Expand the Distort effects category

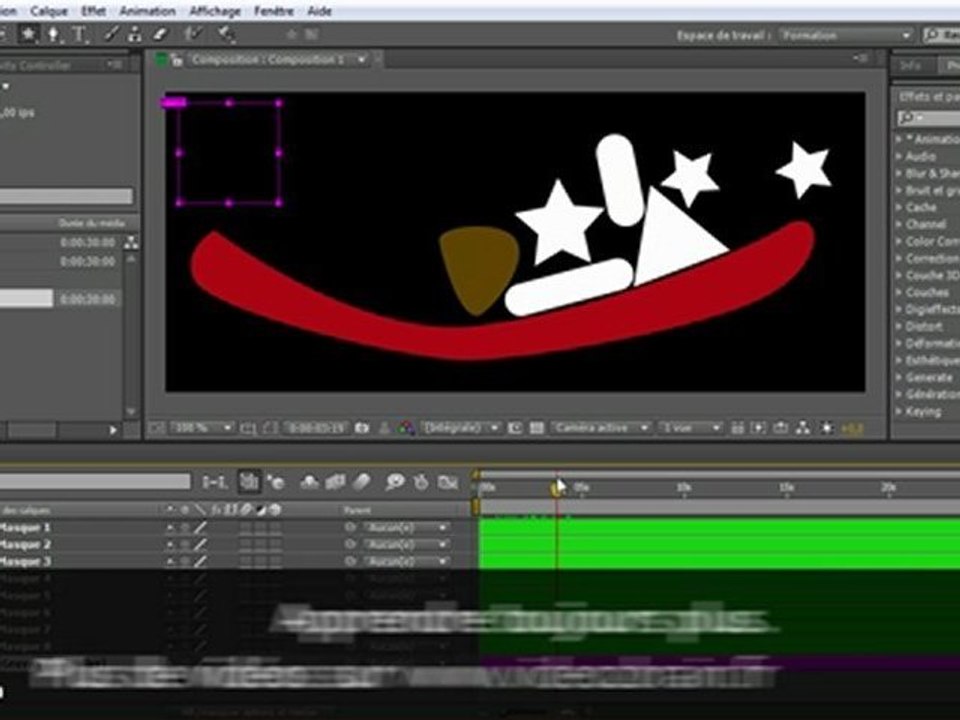(899, 326)
